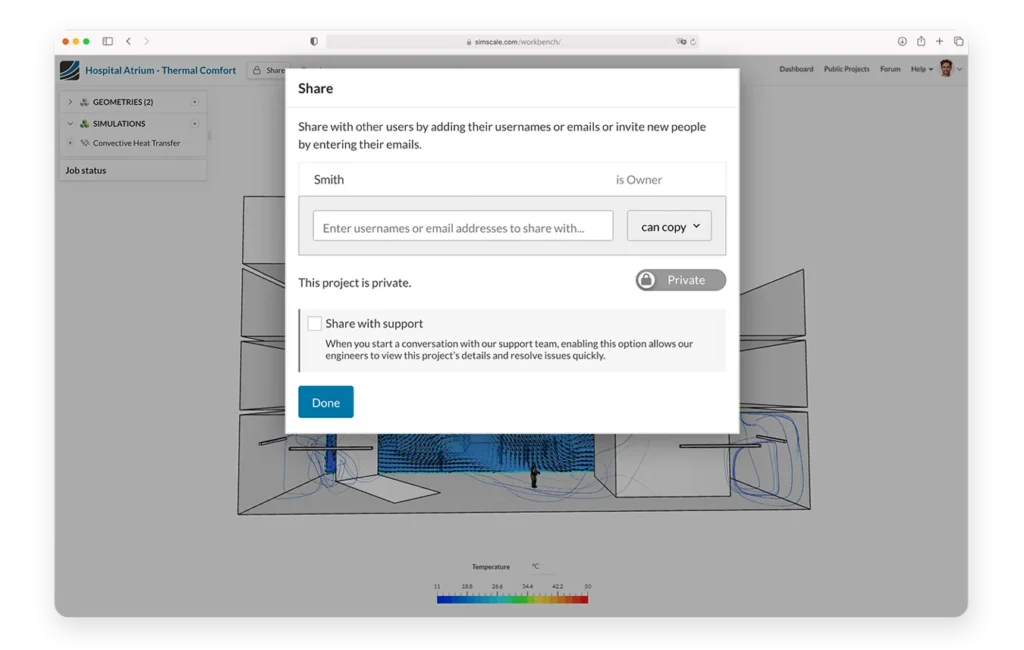Click the add simulation plus icon
The width and height of the screenshot is (1024, 650).
coord(194,124)
